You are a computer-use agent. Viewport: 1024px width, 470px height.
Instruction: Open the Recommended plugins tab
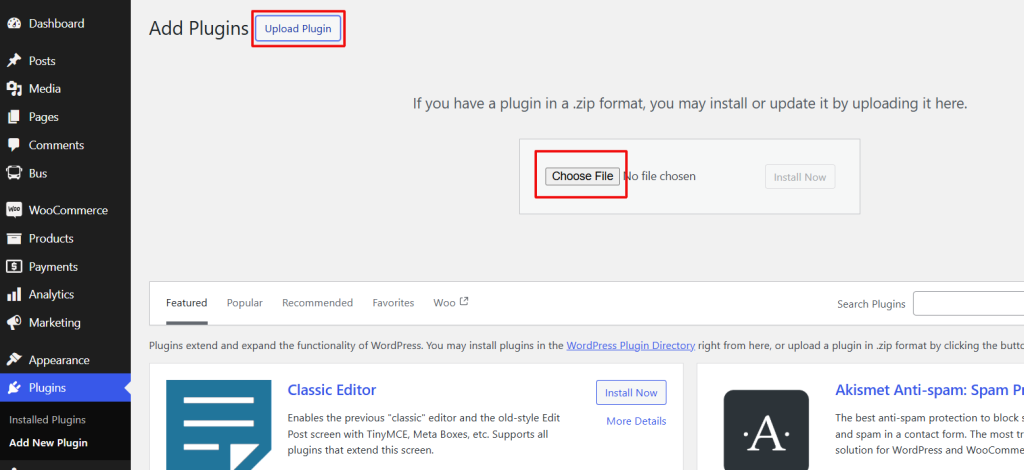[317, 303]
